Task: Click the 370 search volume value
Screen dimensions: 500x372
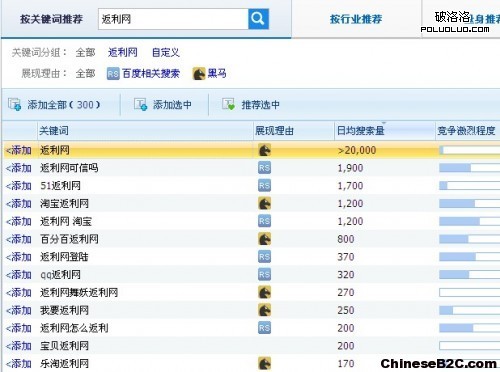Action: [346, 257]
